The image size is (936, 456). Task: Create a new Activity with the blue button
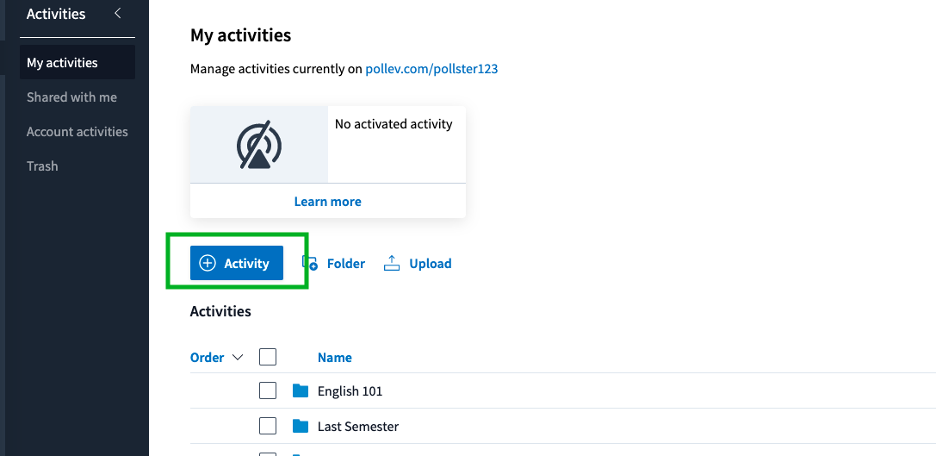(x=236, y=263)
